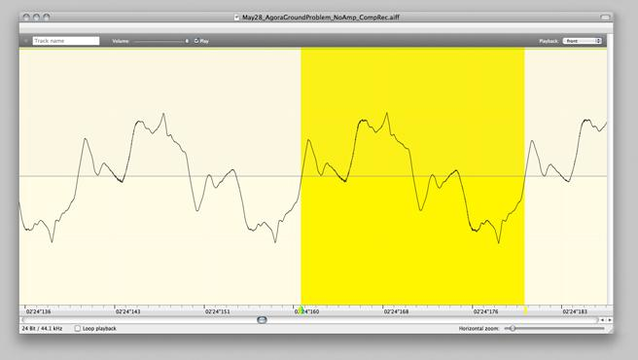This screenshot has height=360, width=638.
Task: Click the Playback dropdown stepper arrows
Action: coord(599,41)
